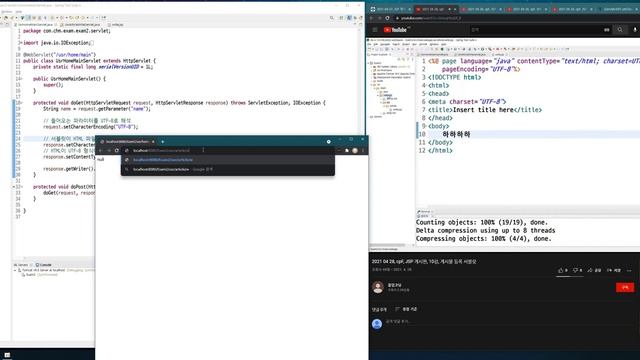Switch to the Eclipse Servers tab
This screenshot has width=640, height=360.
[21, 265]
